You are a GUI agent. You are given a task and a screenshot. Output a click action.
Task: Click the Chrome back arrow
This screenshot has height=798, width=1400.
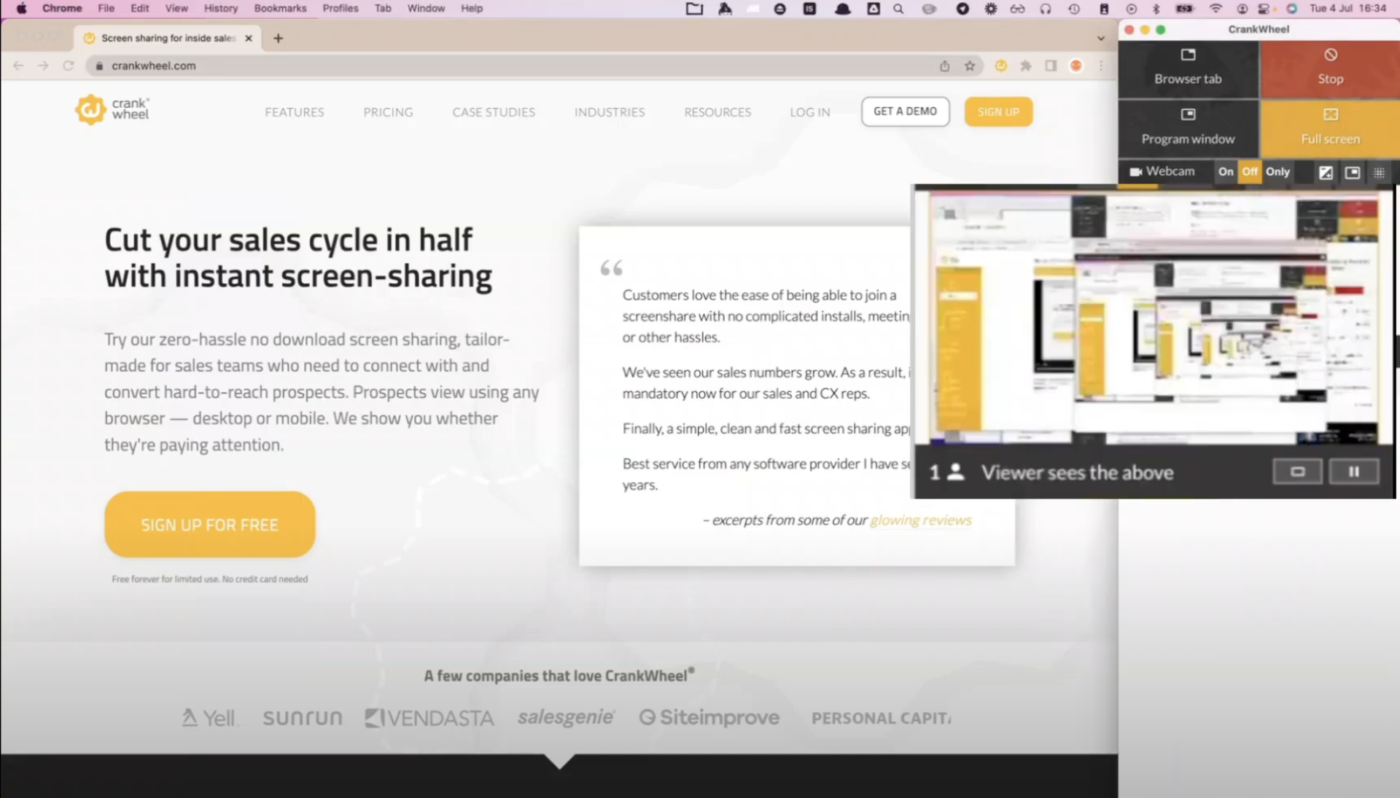pos(18,66)
